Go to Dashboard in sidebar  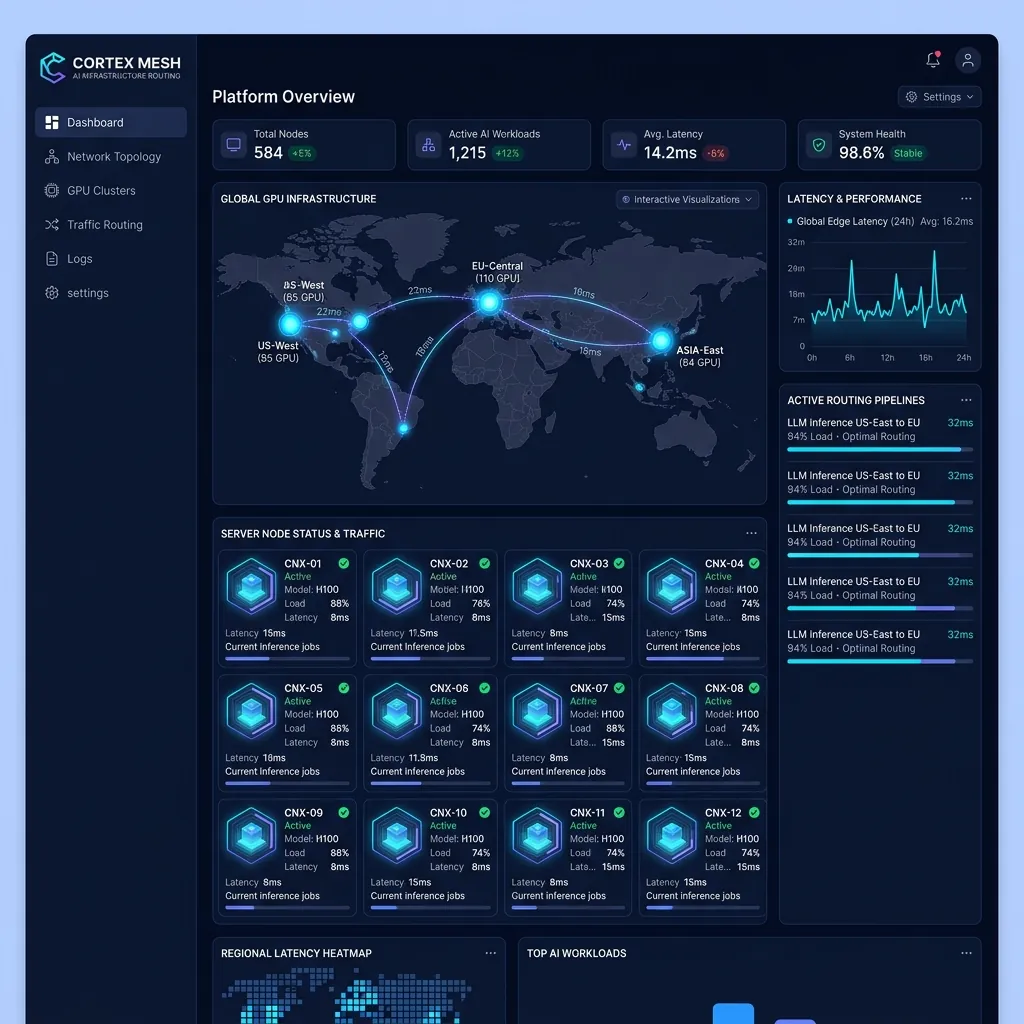pos(111,122)
